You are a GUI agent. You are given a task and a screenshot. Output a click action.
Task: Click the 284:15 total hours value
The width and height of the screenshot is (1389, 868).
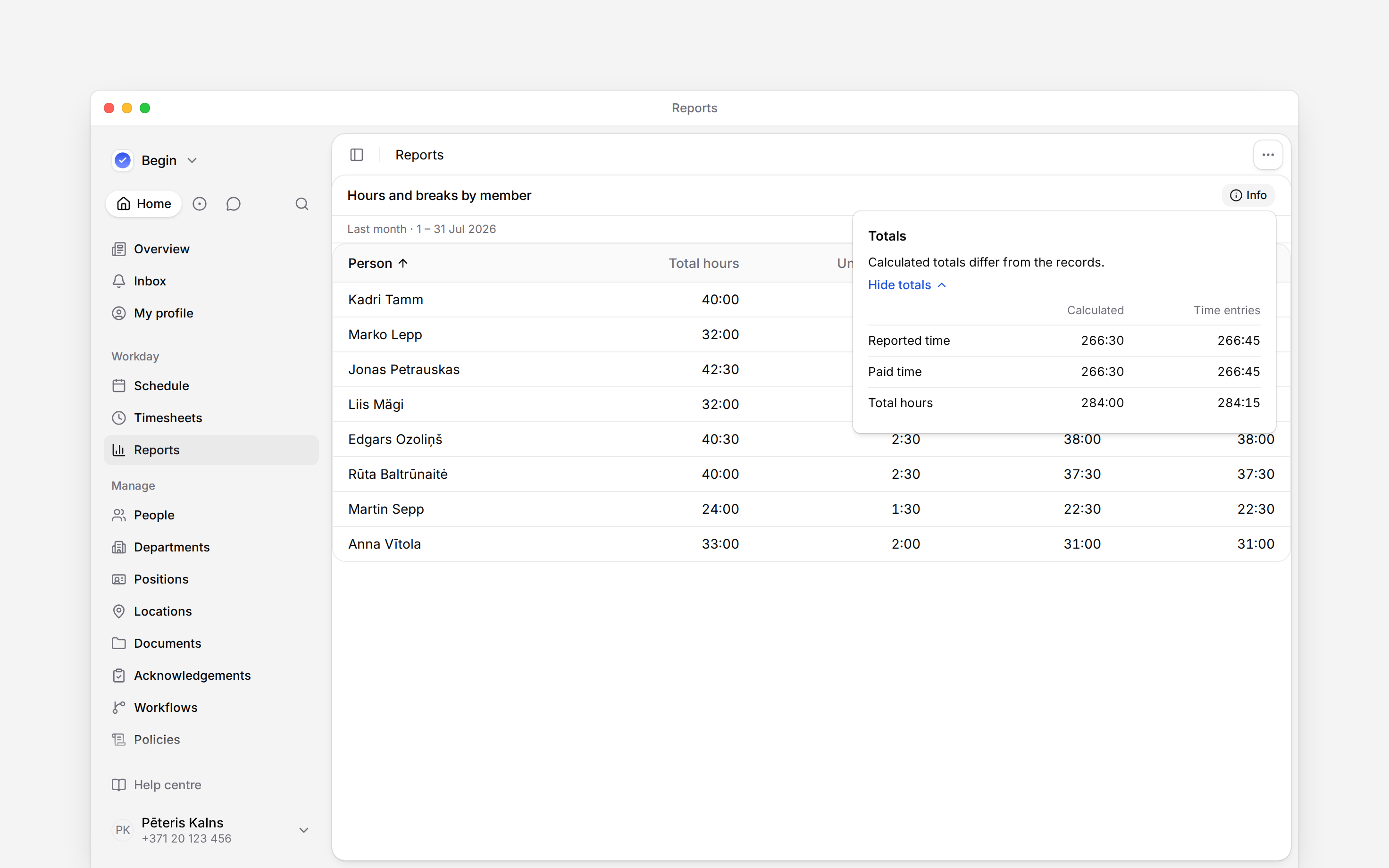tap(1238, 403)
